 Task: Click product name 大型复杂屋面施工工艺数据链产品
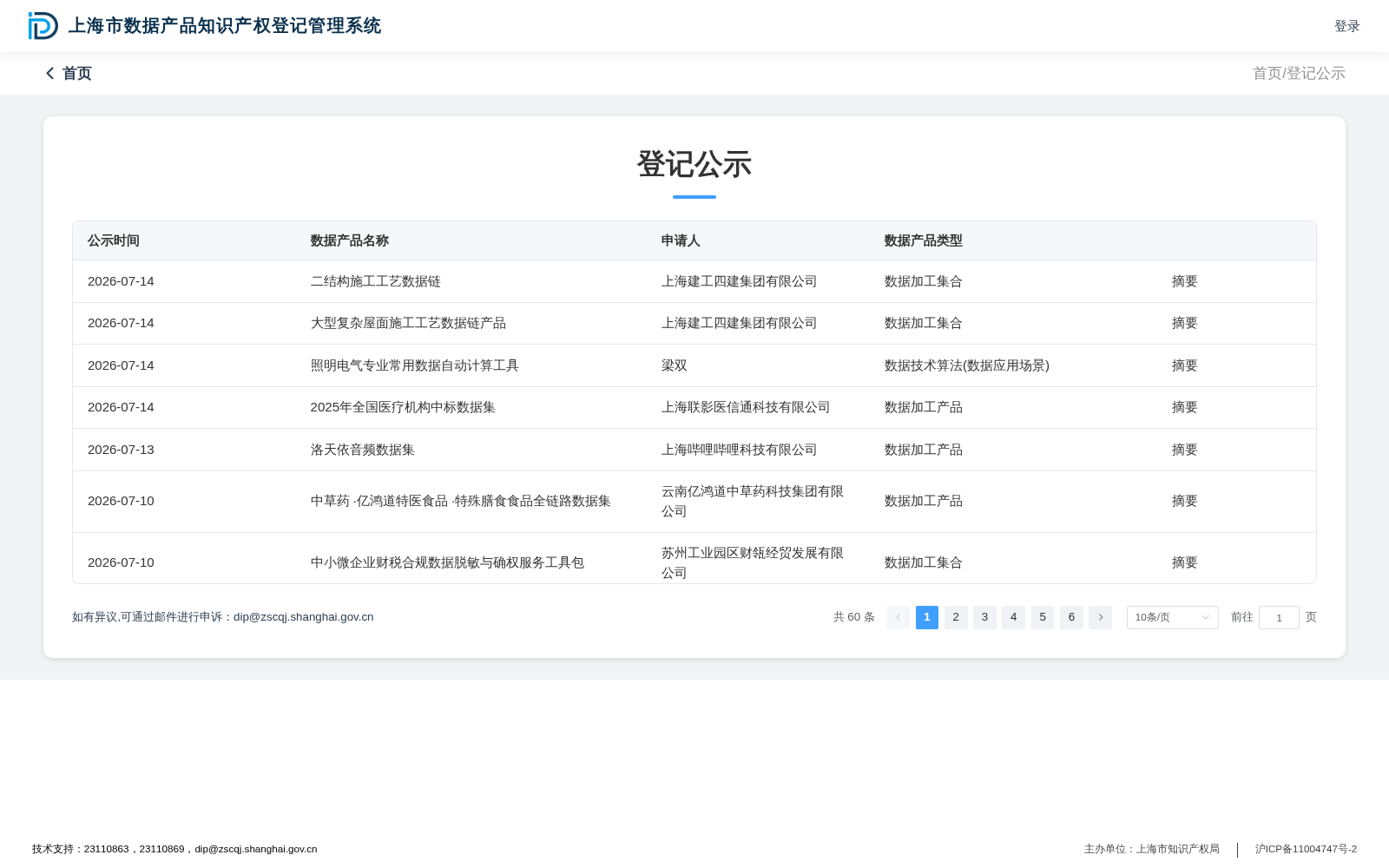(408, 323)
